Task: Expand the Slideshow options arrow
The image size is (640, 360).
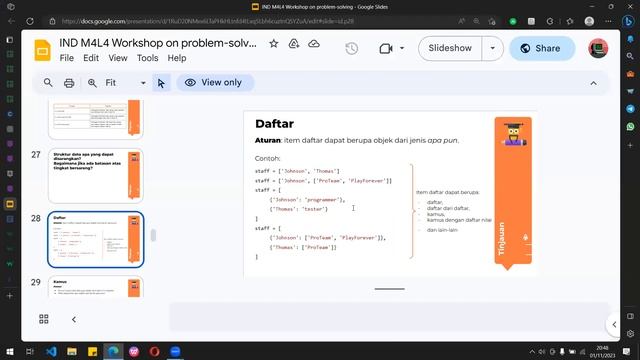Action: click(x=493, y=48)
